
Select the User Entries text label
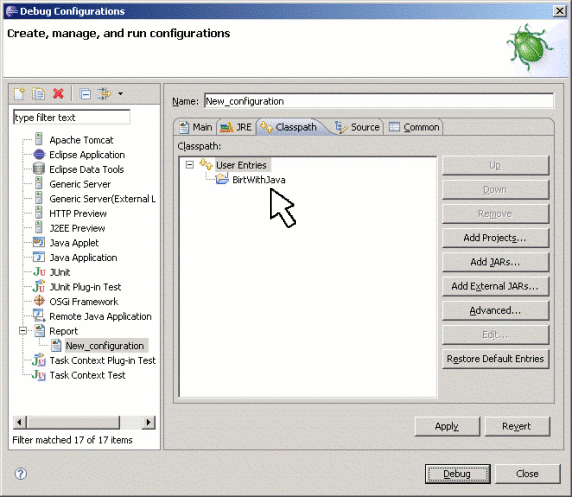pyautogui.click(x=241, y=165)
